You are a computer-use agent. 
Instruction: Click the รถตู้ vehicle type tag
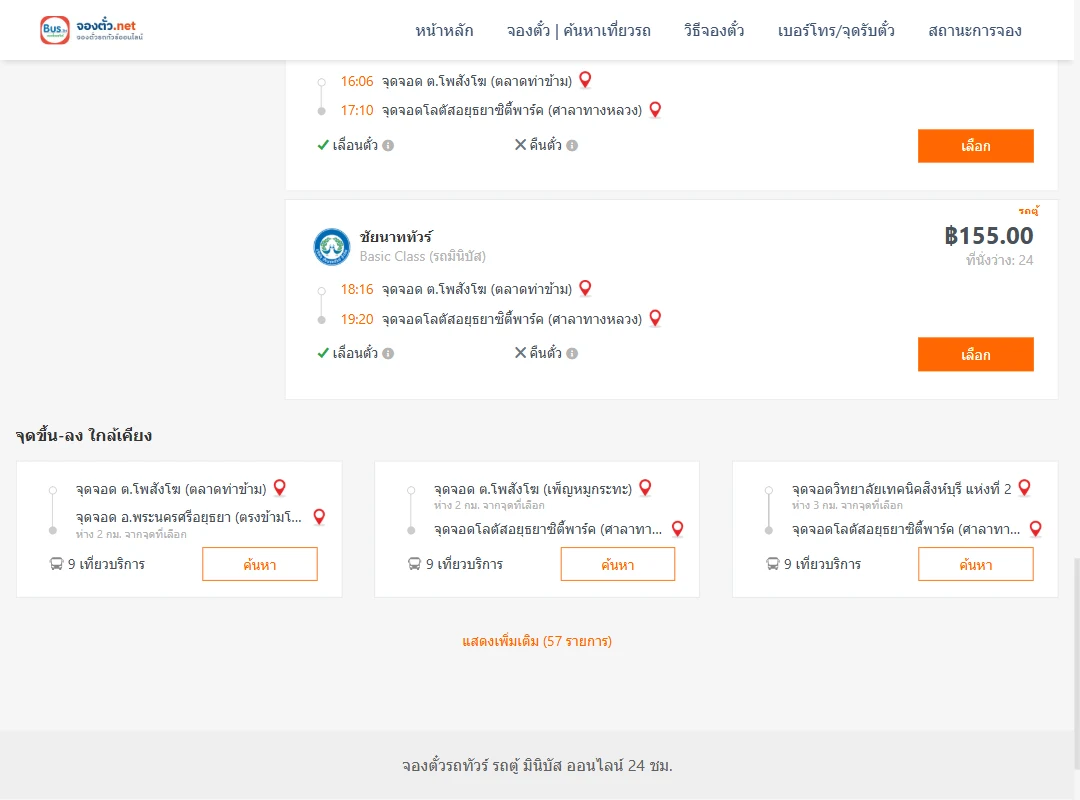pos(1028,211)
